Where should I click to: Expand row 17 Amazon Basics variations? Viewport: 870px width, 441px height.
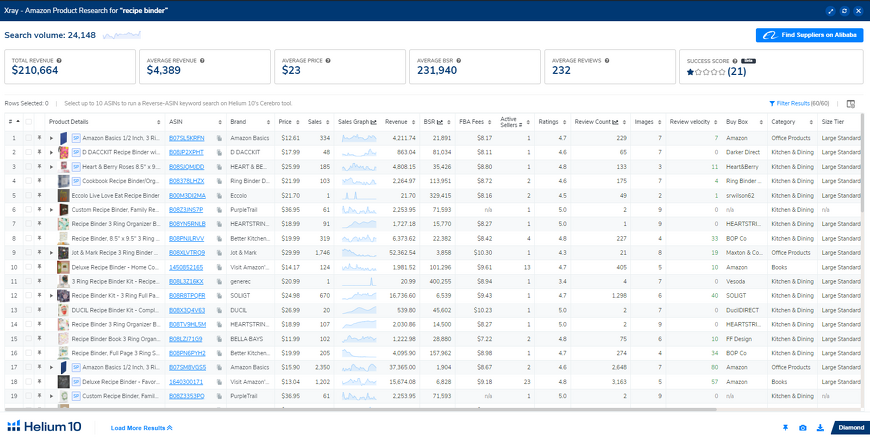tap(52, 368)
